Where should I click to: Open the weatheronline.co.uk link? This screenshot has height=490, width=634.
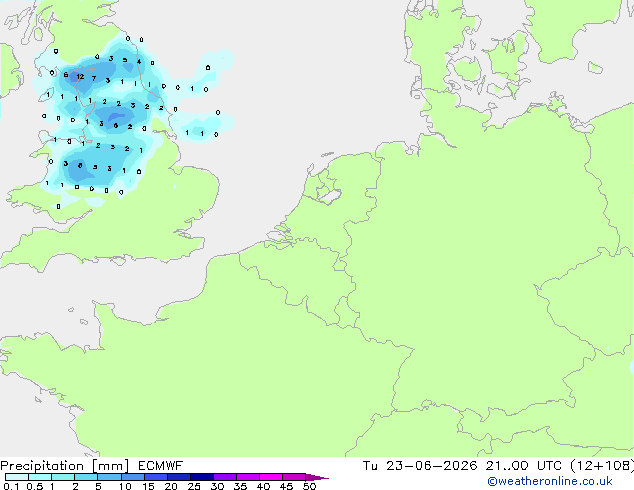point(550,481)
